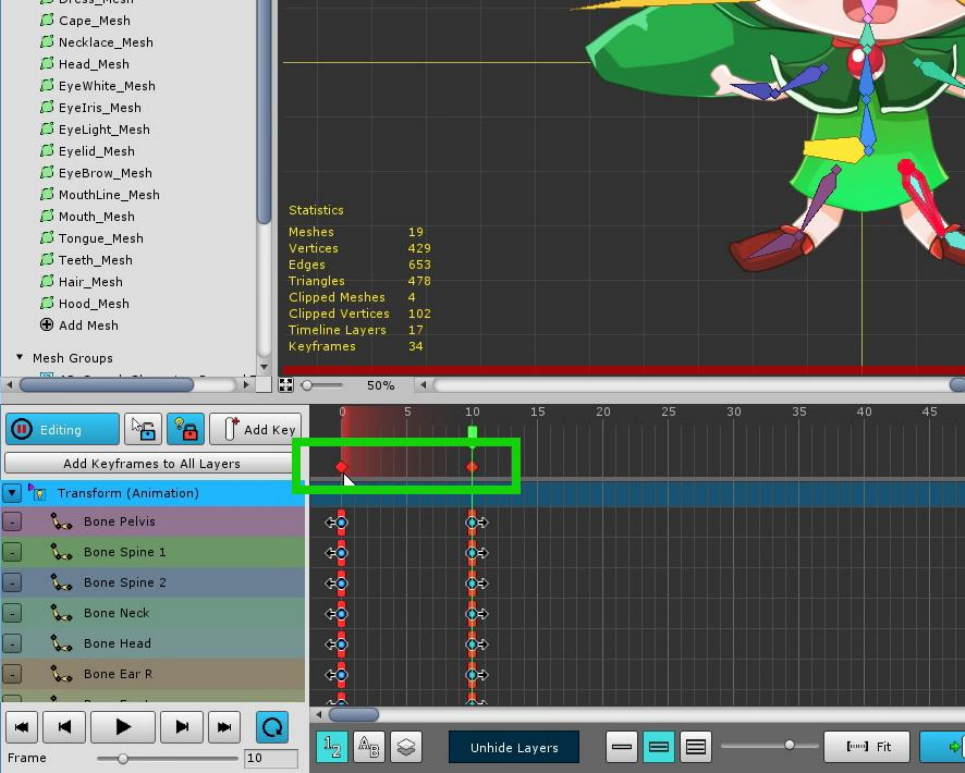Viewport: 965px width, 773px height.
Task: Collapse the Mesh Groups section
Action: coord(20,358)
